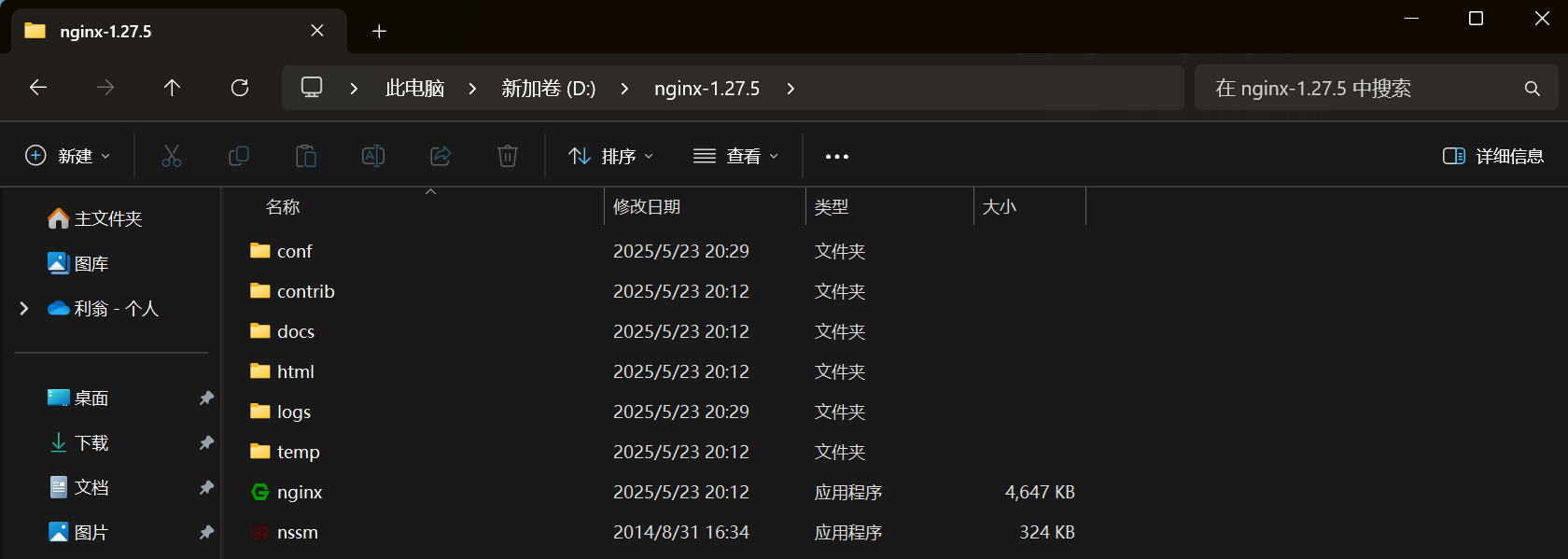Expand chevron after 此电脑 in address bar
This screenshot has width=1568, height=559.
pyautogui.click(x=472, y=89)
